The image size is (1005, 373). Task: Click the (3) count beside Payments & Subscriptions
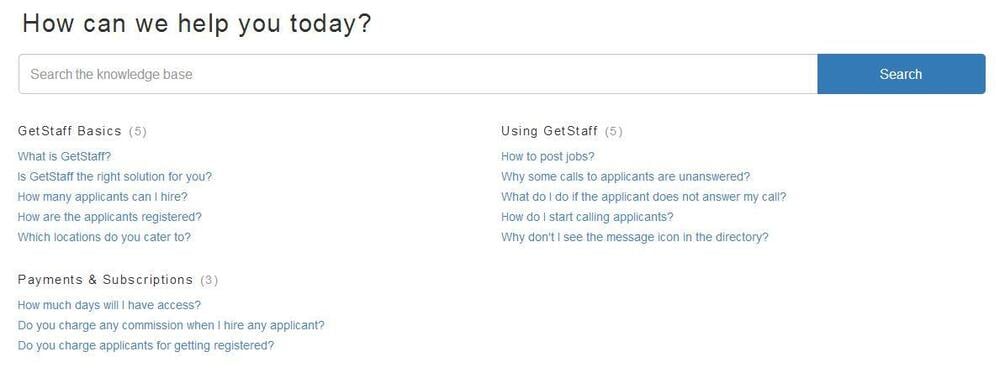[x=209, y=280]
